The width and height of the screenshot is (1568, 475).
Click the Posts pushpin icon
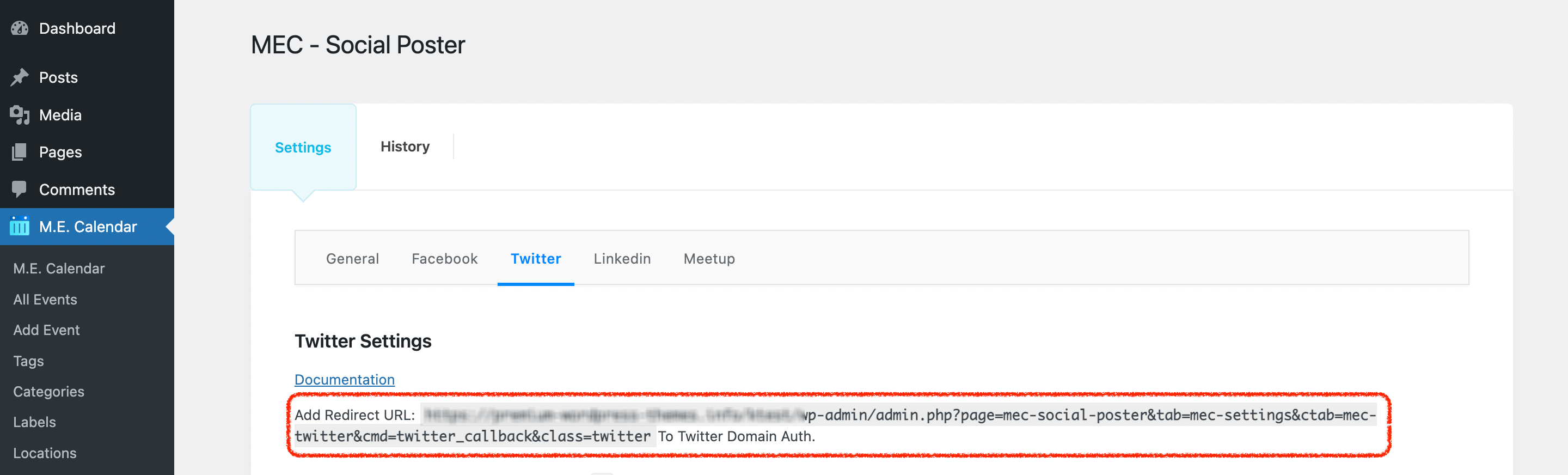20,77
